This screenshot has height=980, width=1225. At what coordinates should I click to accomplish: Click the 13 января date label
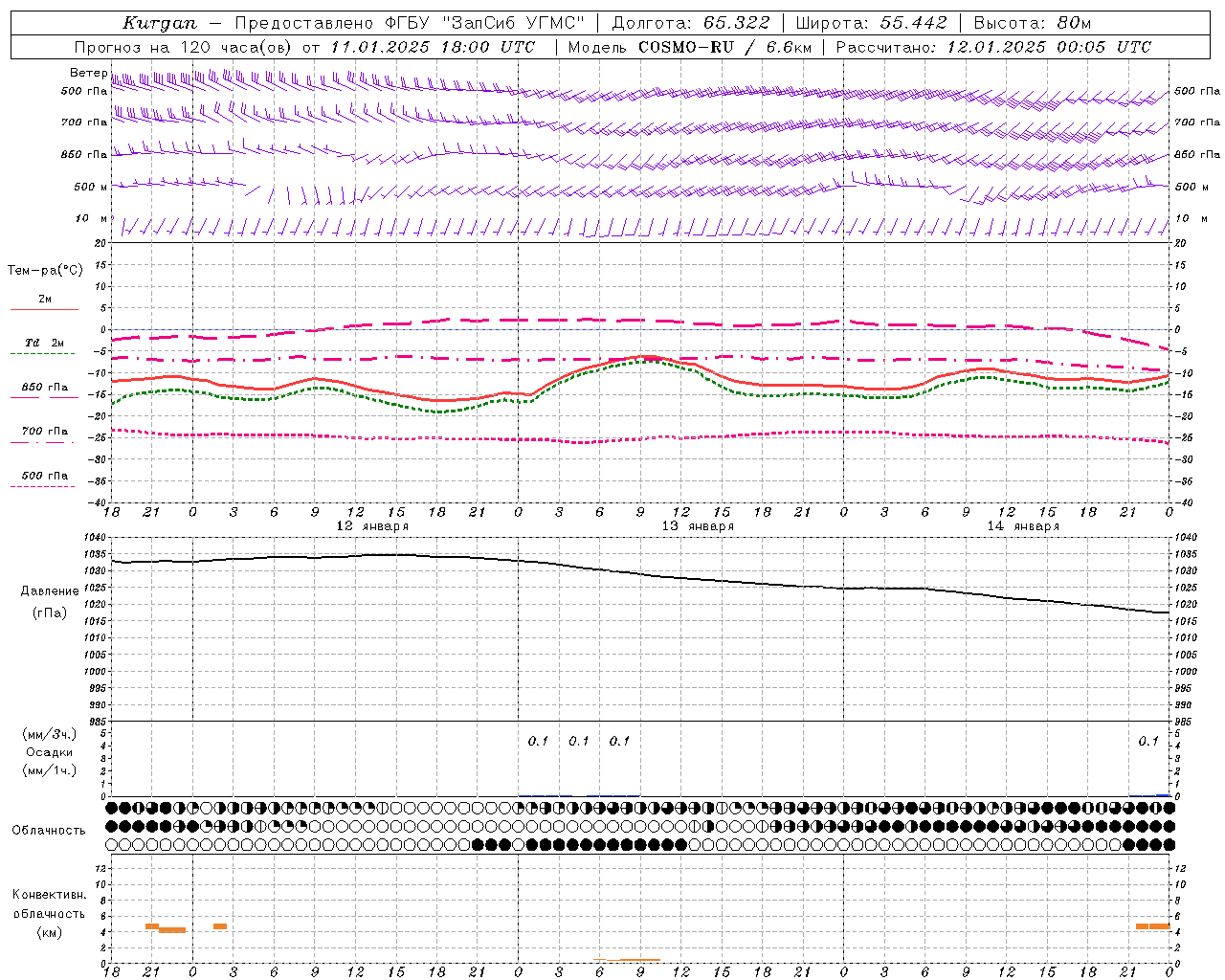(x=698, y=525)
